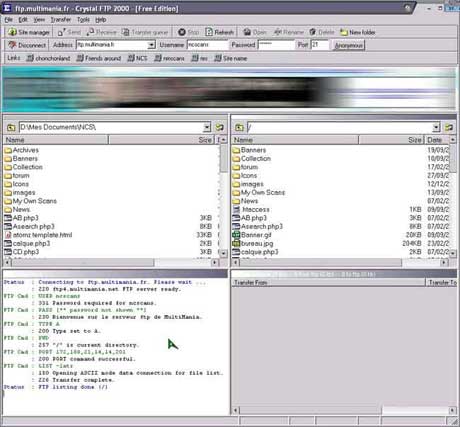Disconnect from the FTP server

click(27, 45)
